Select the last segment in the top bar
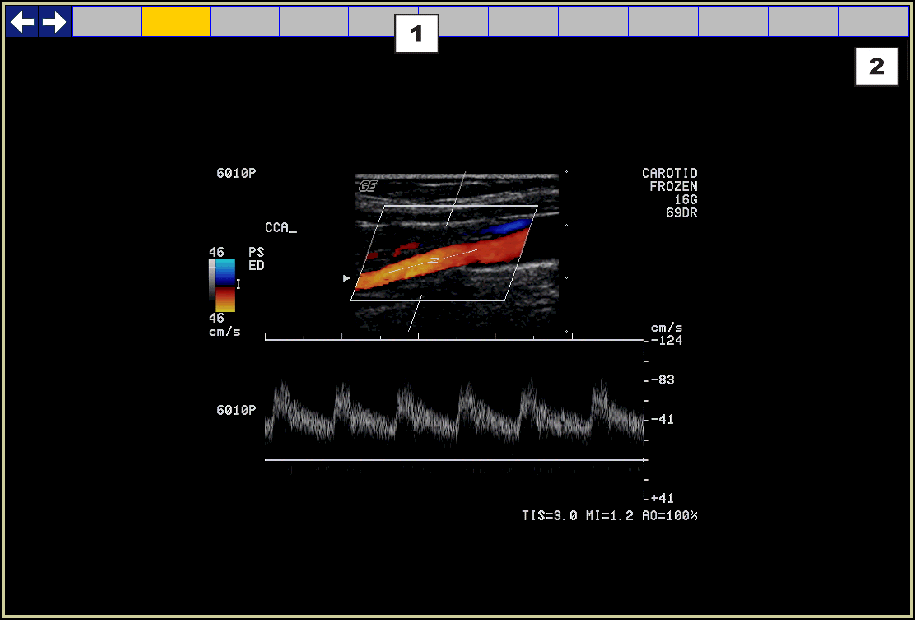The height and width of the screenshot is (620, 915). (x=873, y=22)
